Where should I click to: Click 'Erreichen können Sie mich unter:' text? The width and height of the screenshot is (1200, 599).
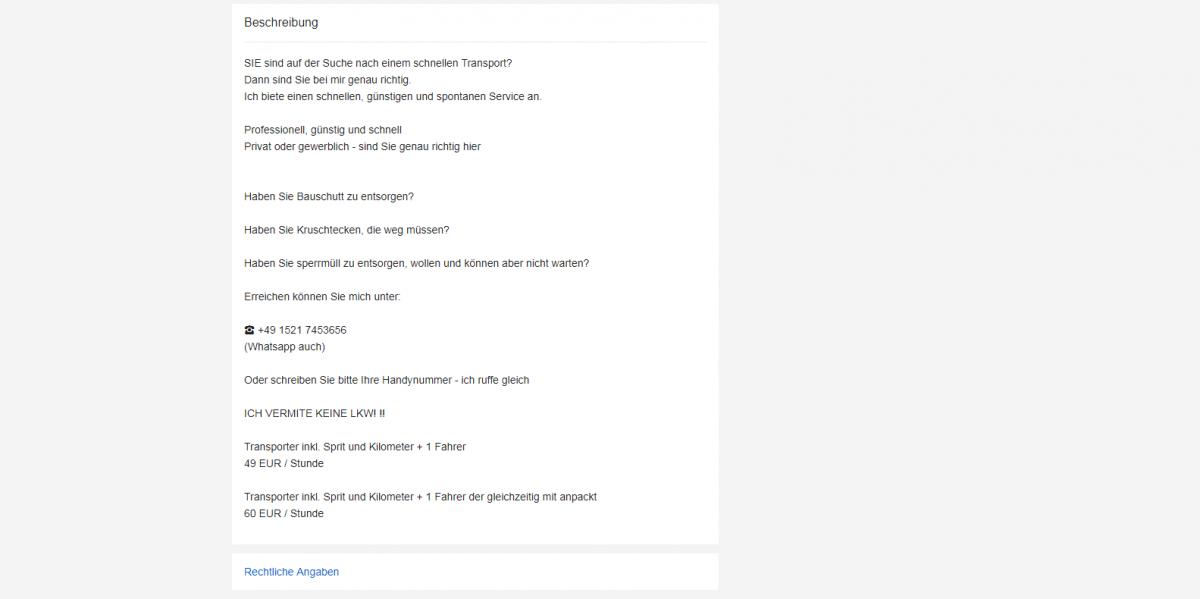322,297
